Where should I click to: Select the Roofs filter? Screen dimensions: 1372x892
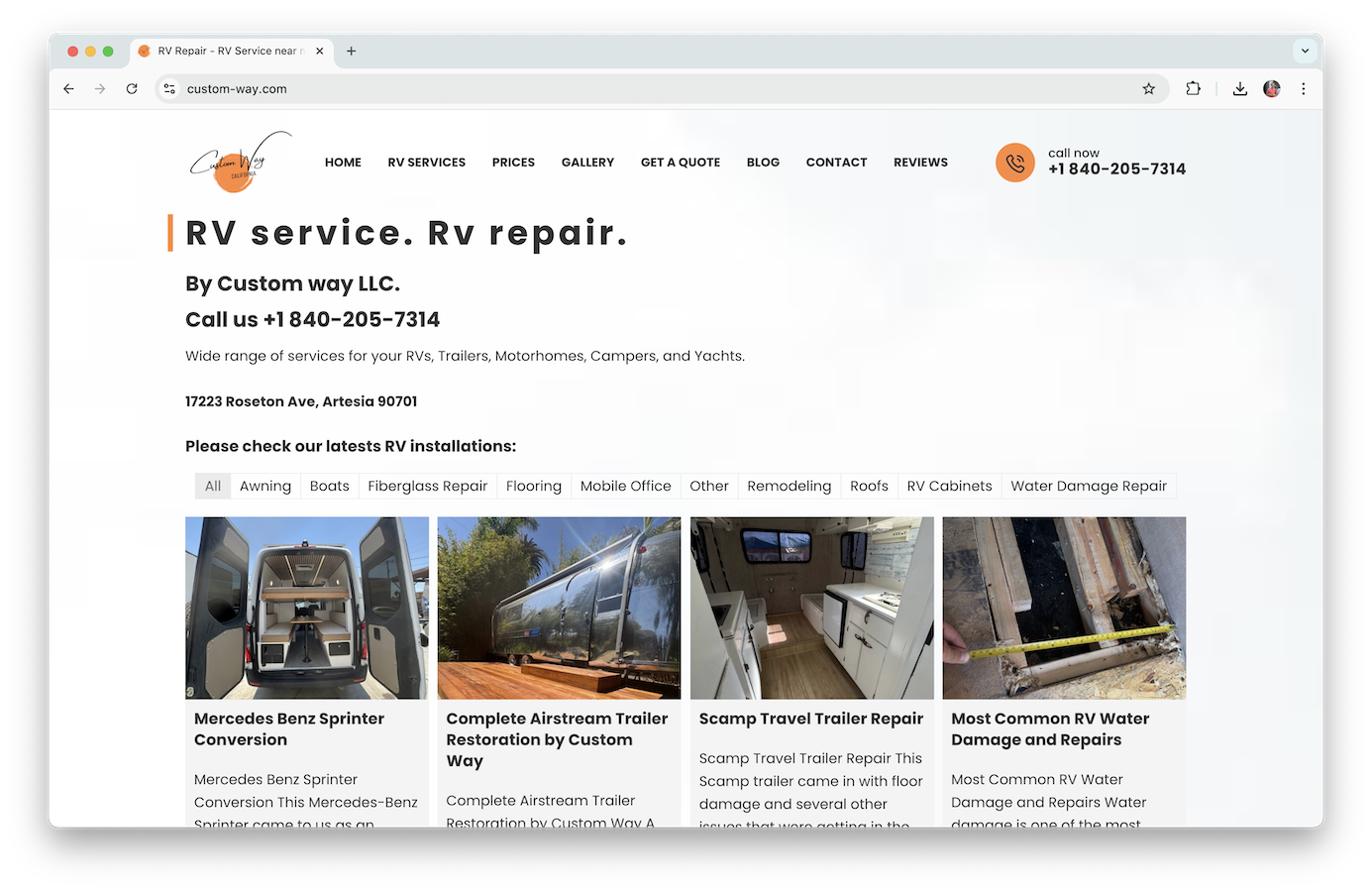tap(869, 486)
